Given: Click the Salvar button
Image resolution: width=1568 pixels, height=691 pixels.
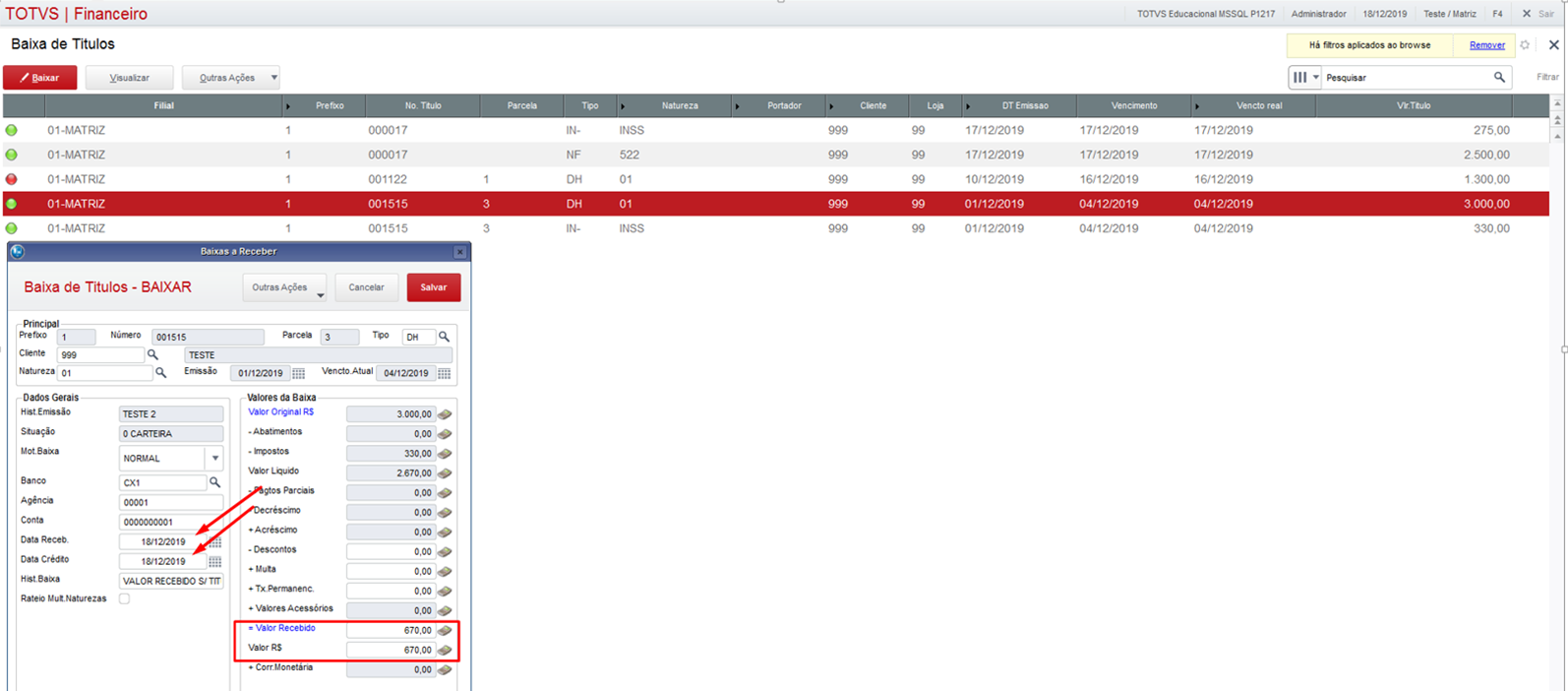Looking at the screenshot, I should 434,287.
